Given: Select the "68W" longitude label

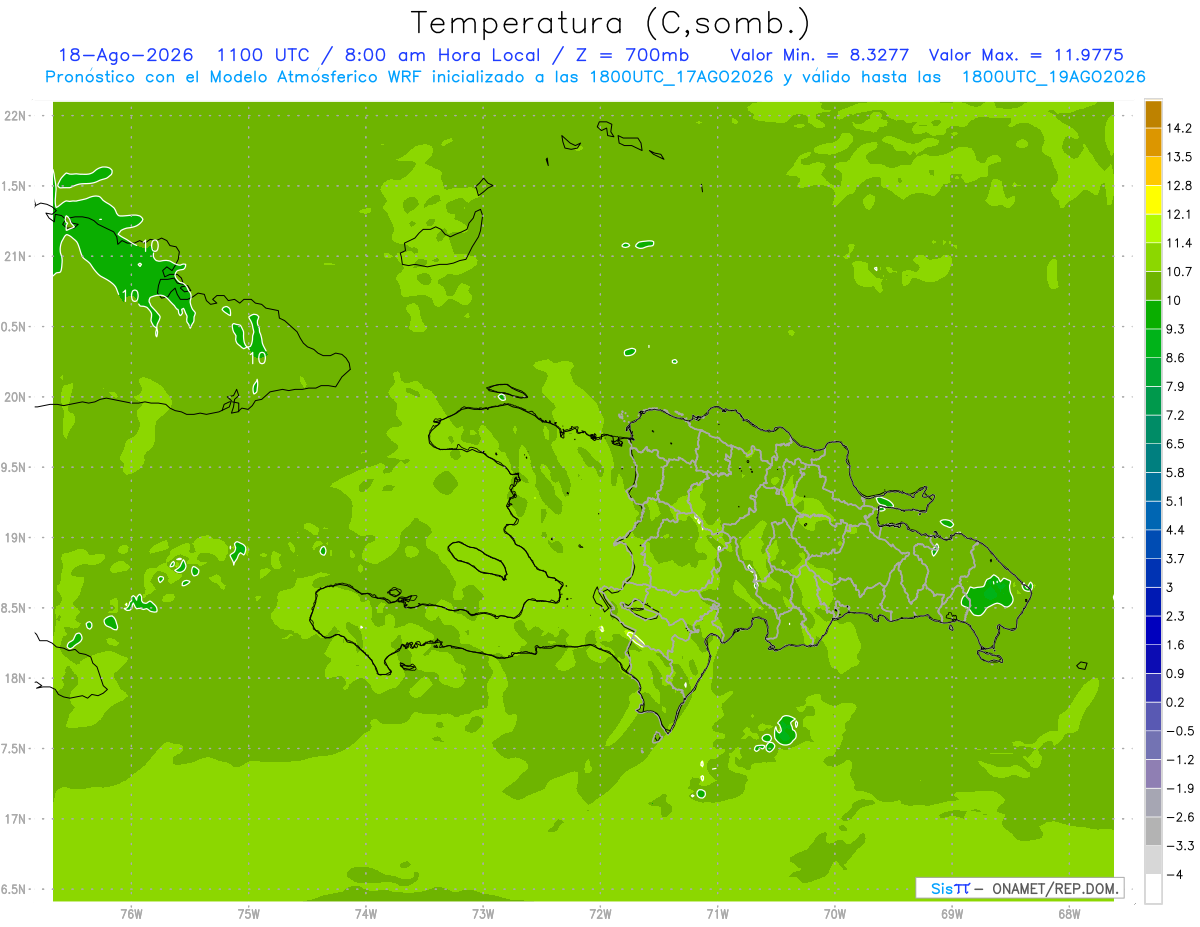Looking at the screenshot, I should click(1069, 913).
